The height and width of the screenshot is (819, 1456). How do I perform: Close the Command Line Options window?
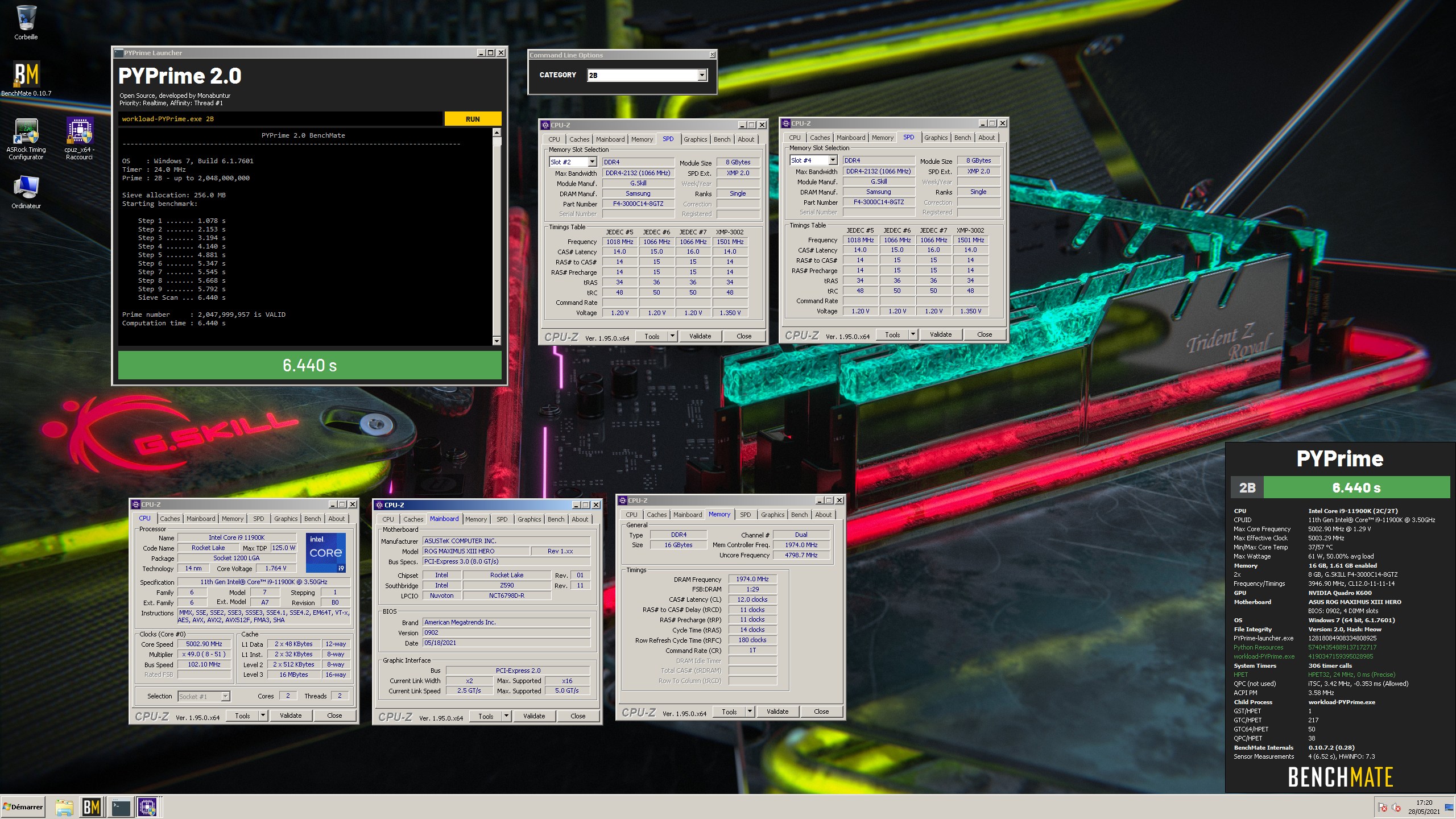712,55
